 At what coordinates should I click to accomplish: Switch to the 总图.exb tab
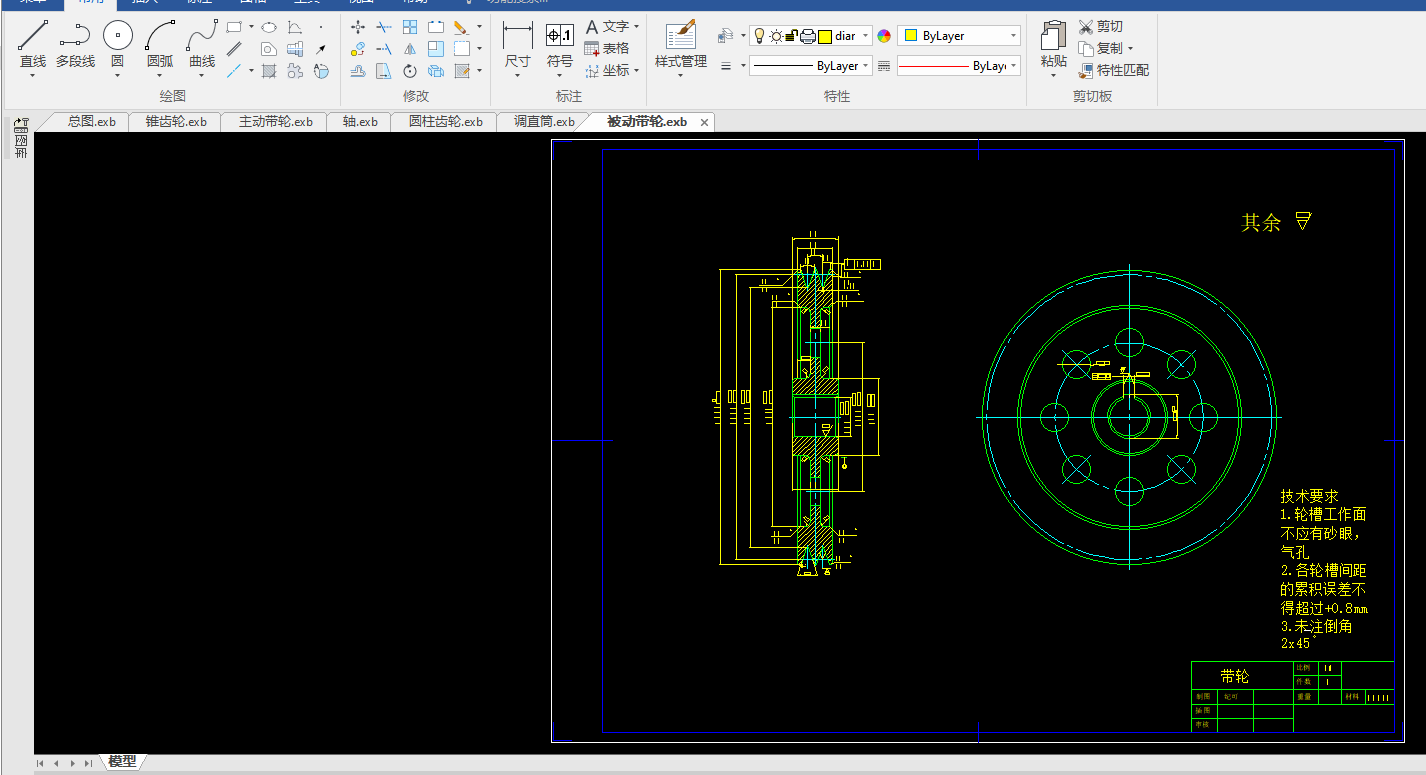click(x=92, y=122)
